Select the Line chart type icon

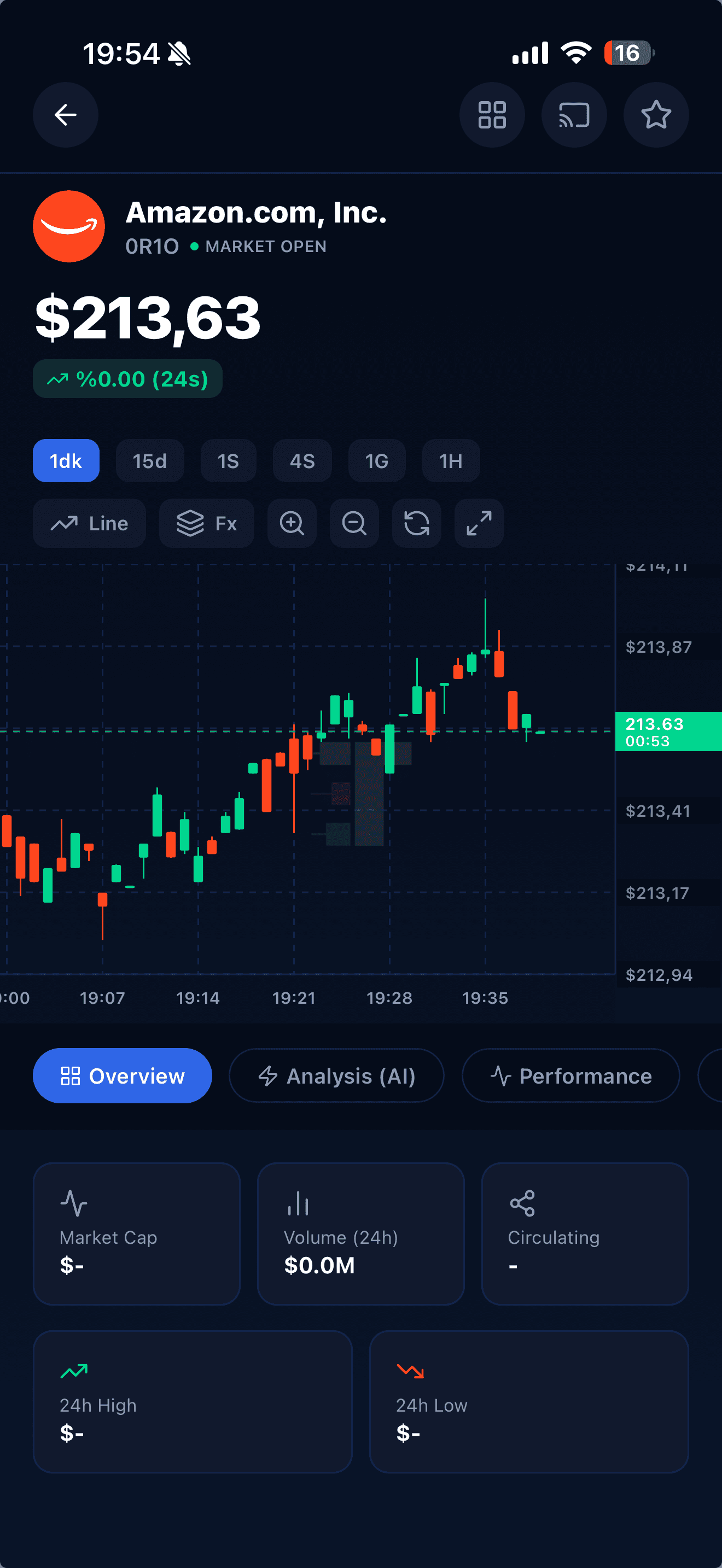tap(89, 523)
